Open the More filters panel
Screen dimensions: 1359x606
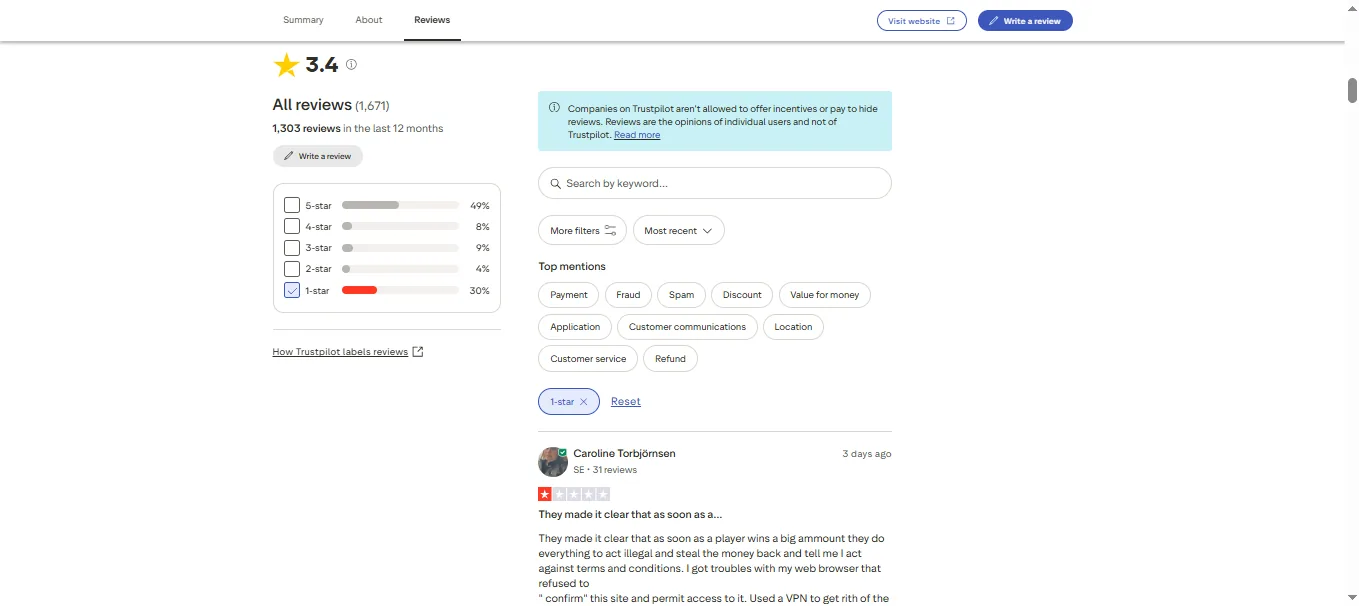tap(583, 231)
